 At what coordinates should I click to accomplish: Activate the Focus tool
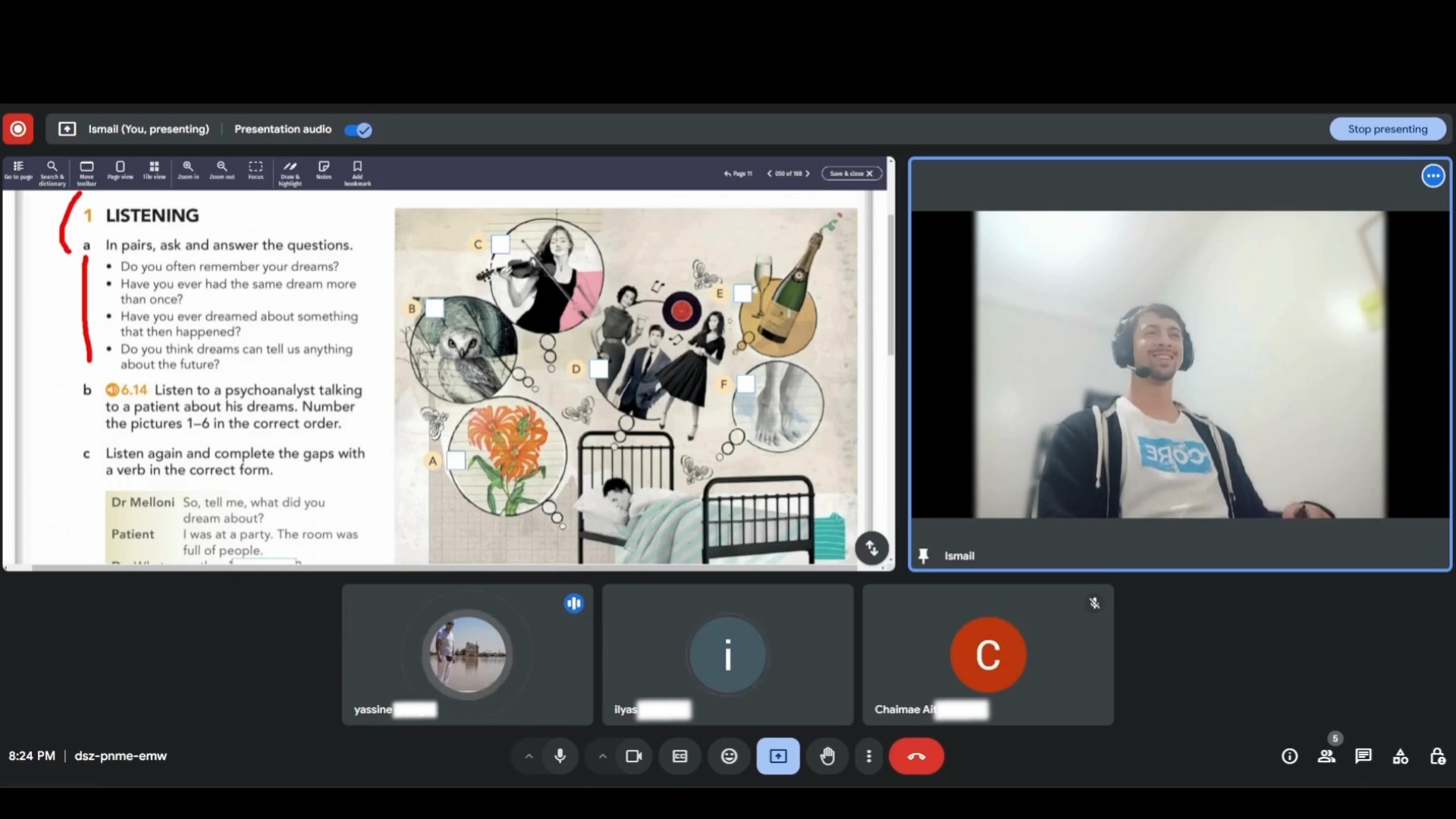click(x=256, y=171)
